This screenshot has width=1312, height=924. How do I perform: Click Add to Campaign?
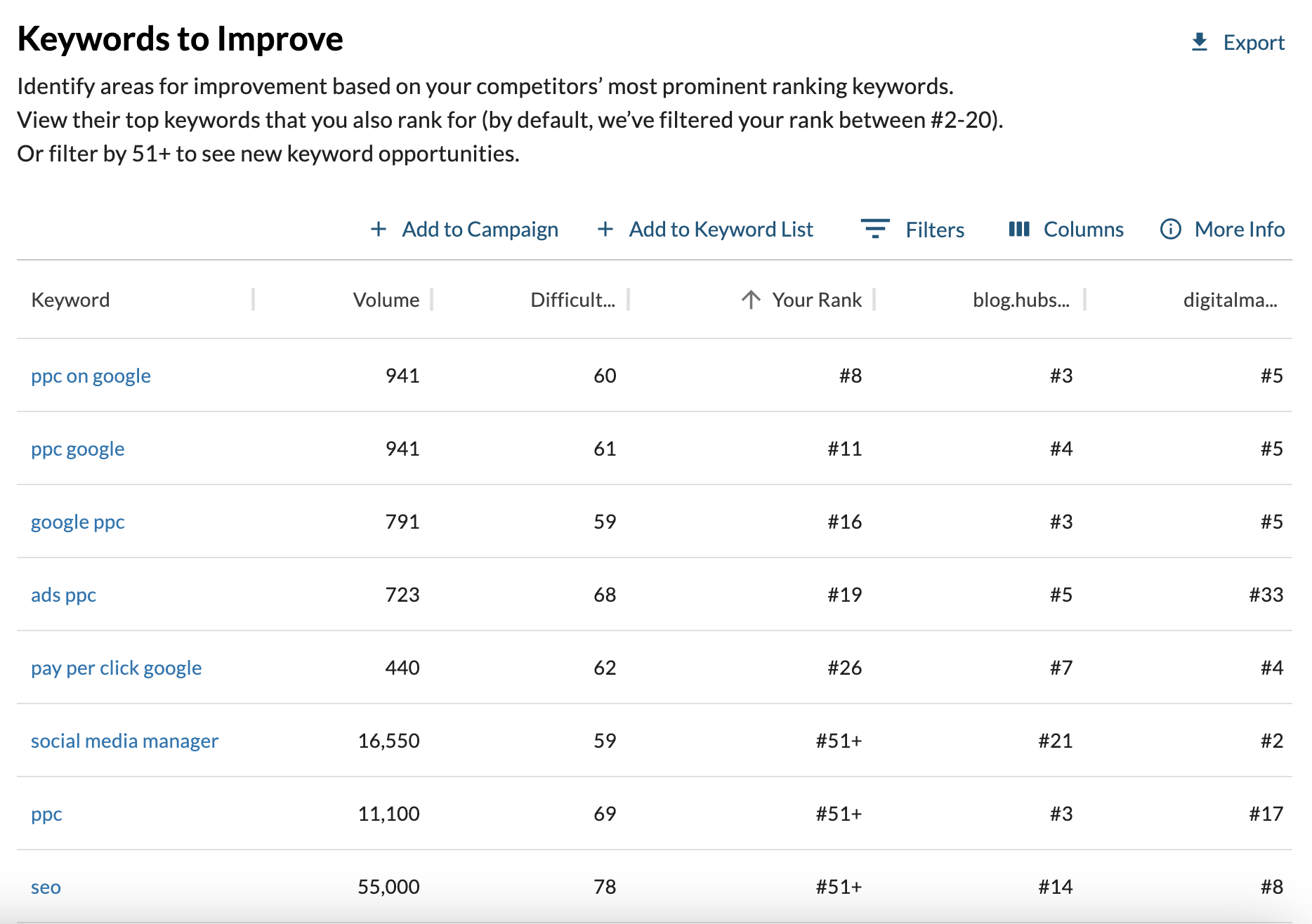coord(478,229)
